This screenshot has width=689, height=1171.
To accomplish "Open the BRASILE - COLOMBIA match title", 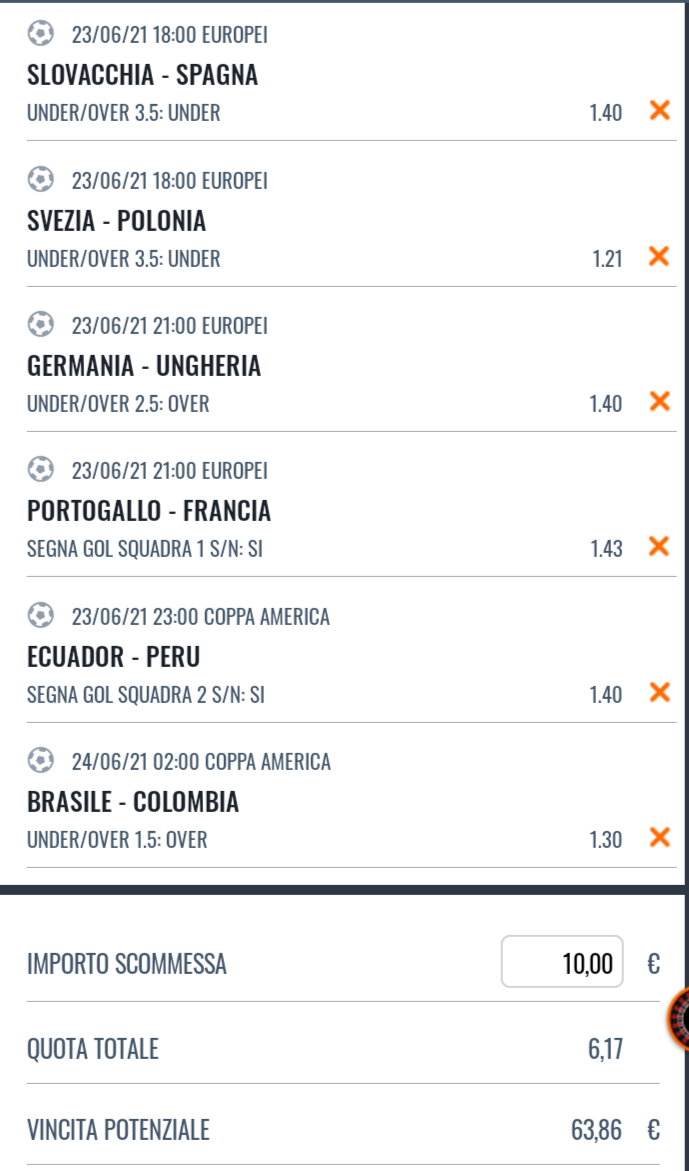I will click(x=133, y=802).
